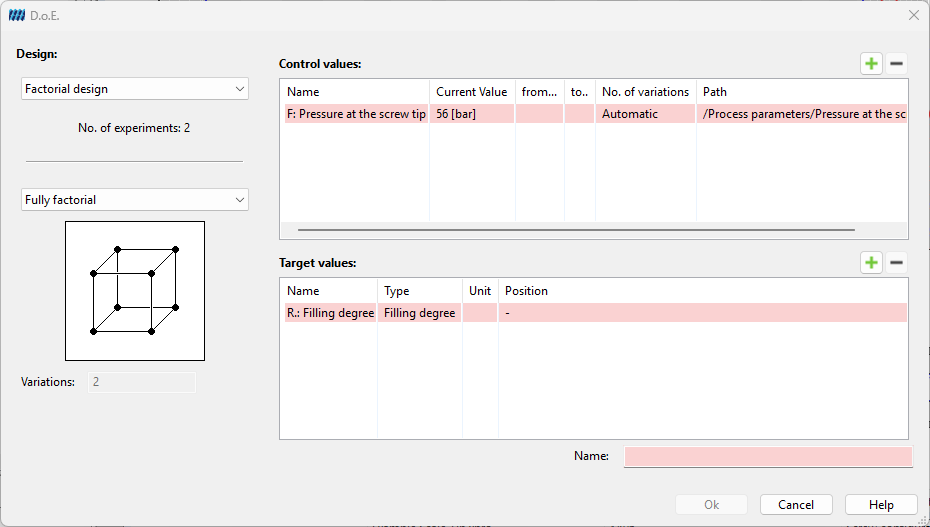Image resolution: width=930 pixels, height=527 pixels.
Task: Click the Cancel button
Action: [796, 505]
